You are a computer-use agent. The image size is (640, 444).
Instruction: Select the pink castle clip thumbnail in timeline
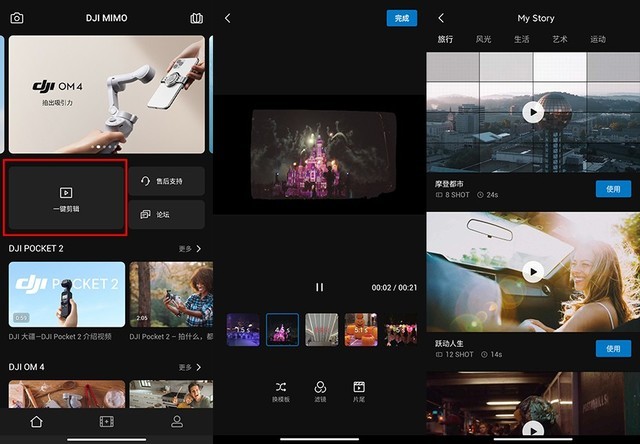(282, 330)
